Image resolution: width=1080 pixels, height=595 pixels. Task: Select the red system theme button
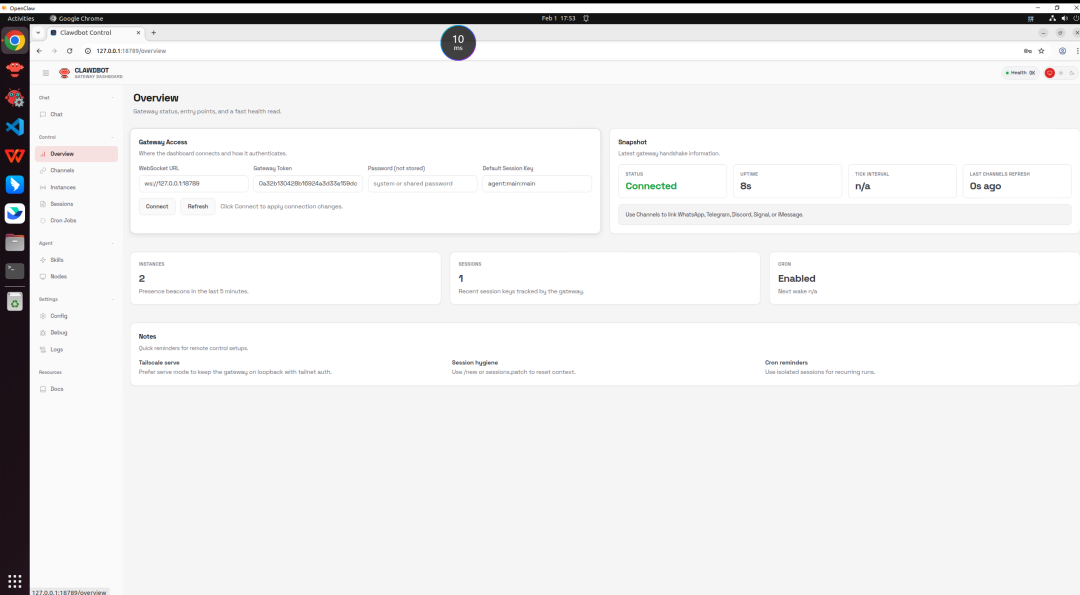[x=1050, y=73]
